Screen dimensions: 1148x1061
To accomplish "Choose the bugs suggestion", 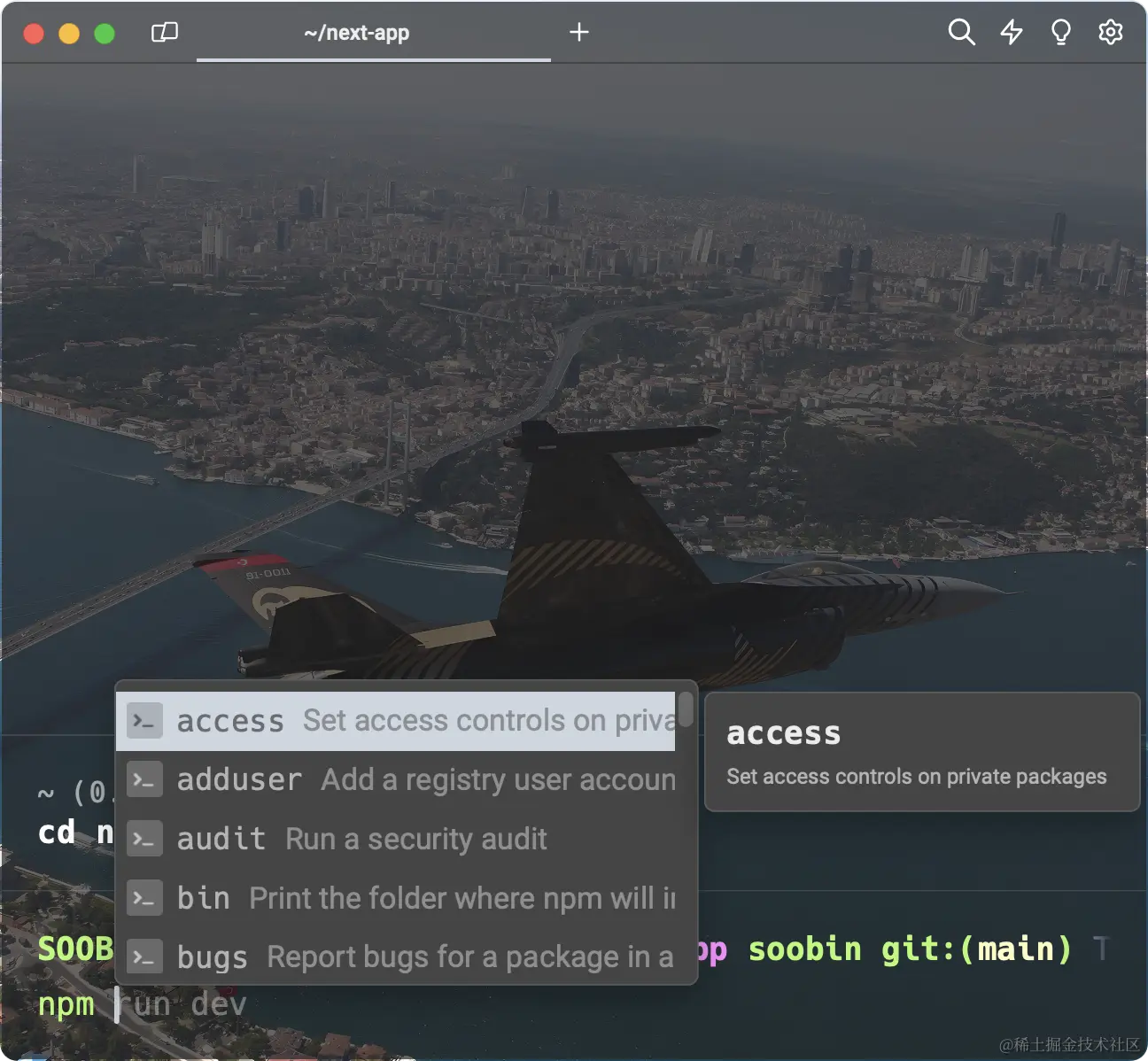I will [396, 956].
